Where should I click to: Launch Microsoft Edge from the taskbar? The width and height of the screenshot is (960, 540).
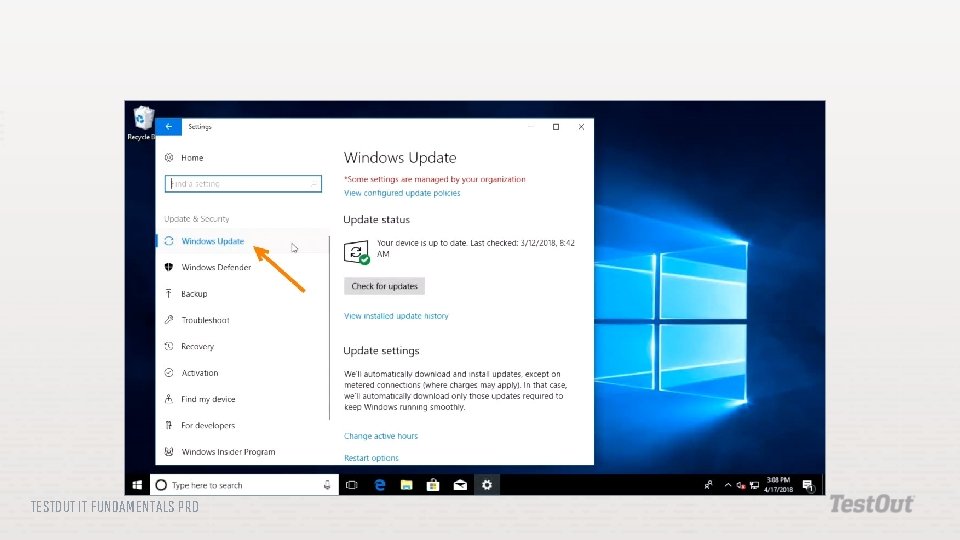coord(380,485)
